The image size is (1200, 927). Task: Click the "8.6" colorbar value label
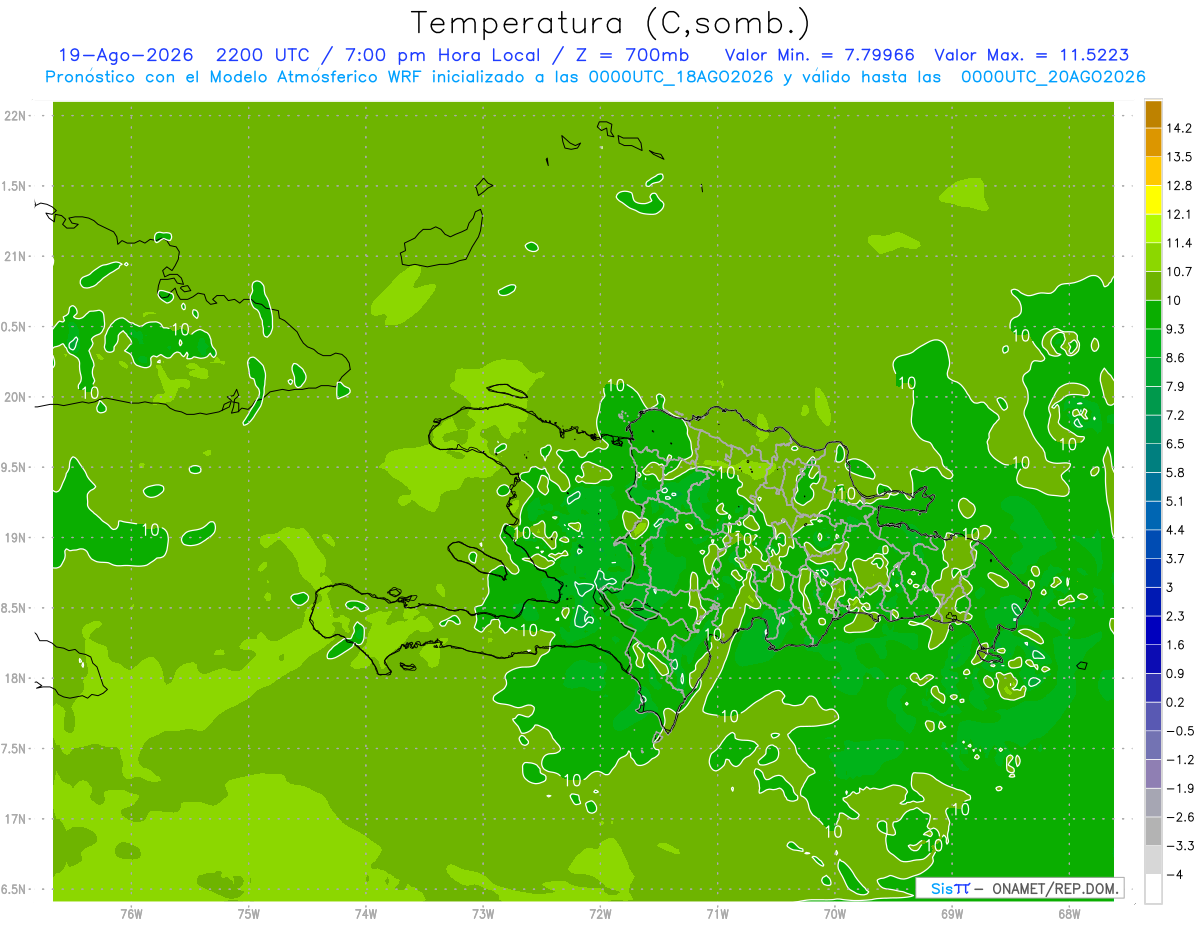(1176, 358)
